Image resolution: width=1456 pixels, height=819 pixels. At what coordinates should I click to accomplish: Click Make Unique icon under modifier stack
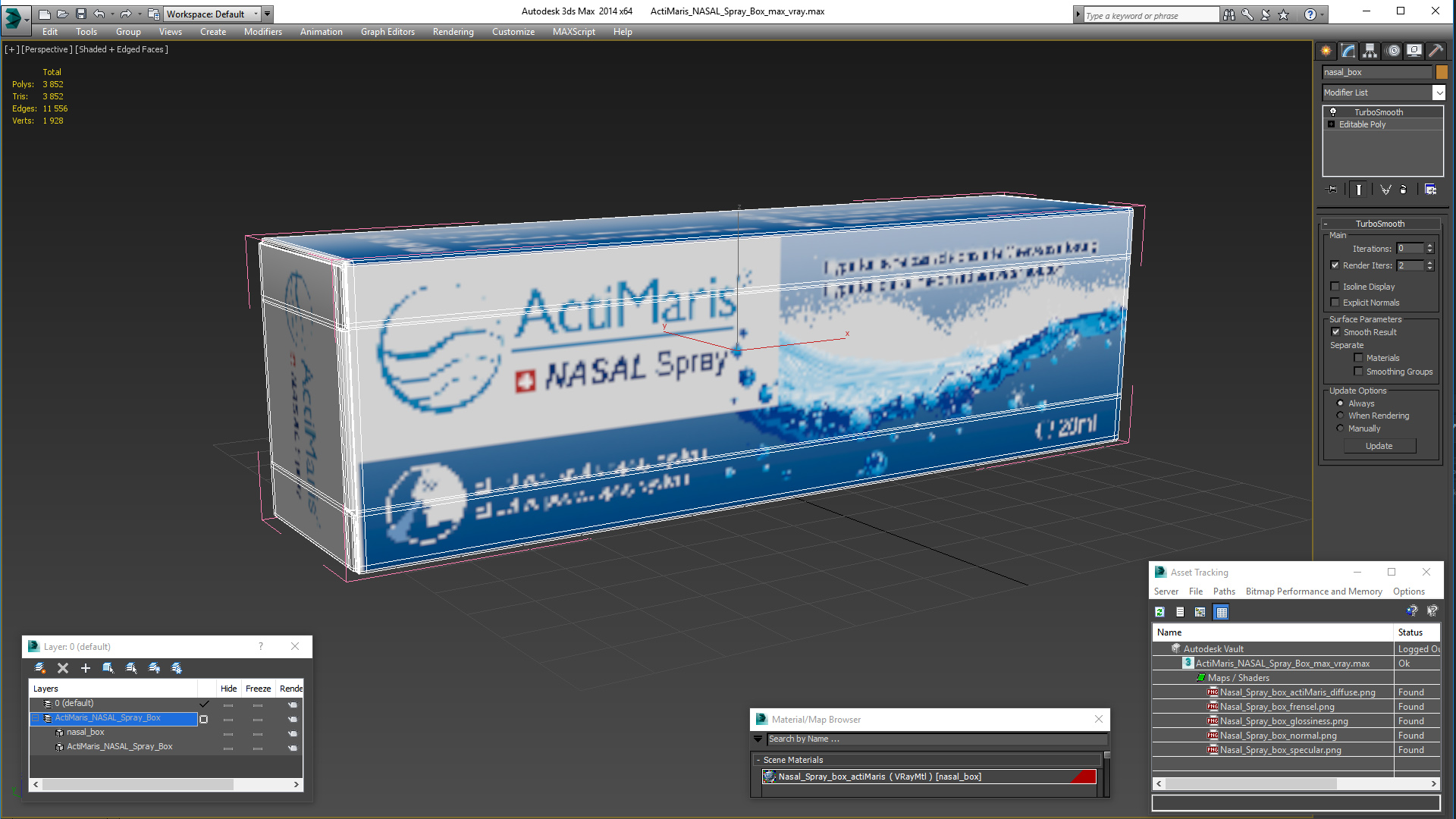coord(1385,190)
